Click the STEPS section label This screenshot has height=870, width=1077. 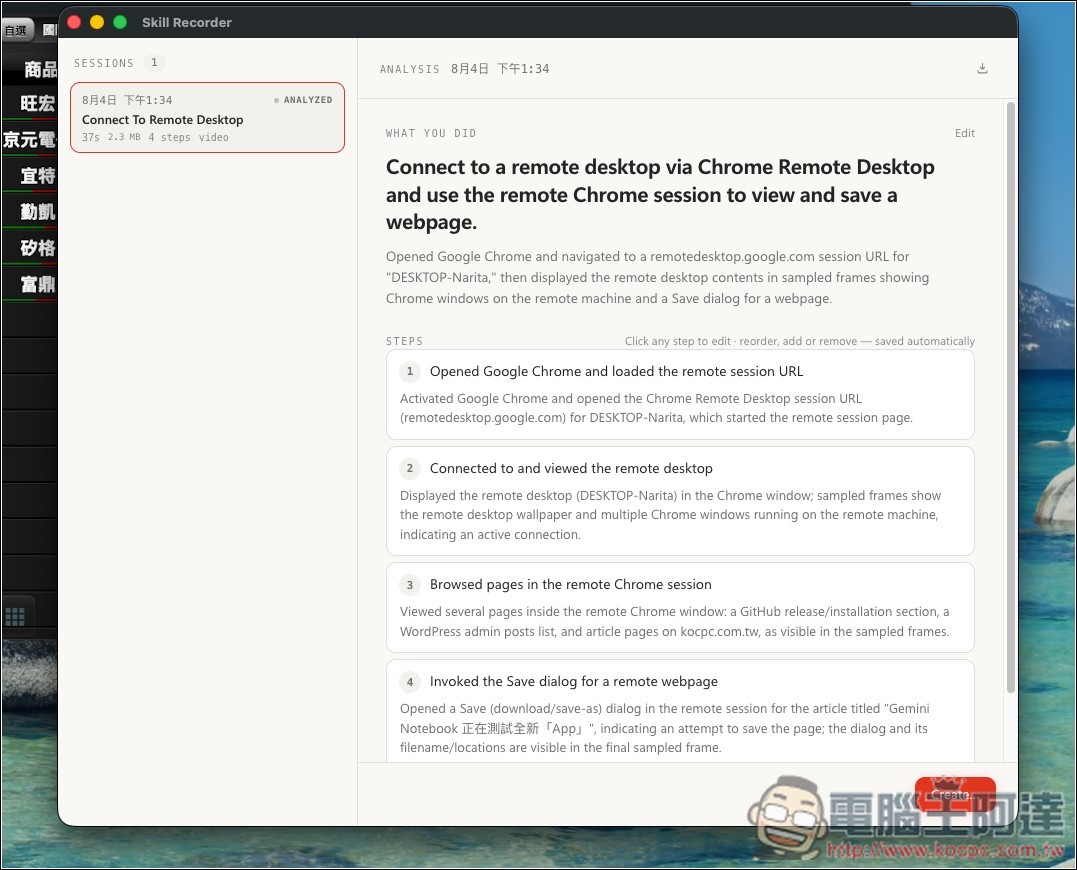click(405, 341)
